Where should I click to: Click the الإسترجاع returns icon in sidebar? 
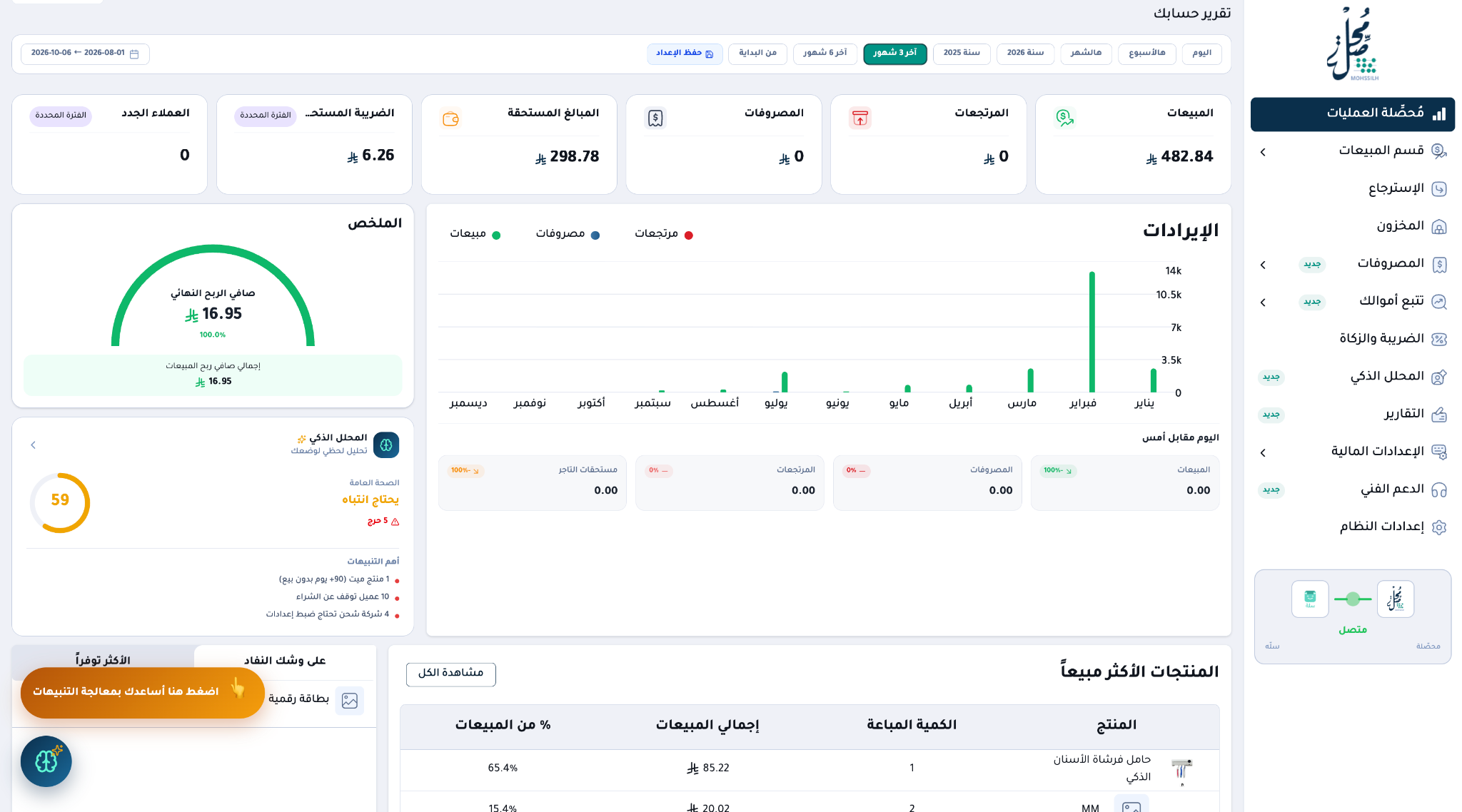click(1439, 188)
